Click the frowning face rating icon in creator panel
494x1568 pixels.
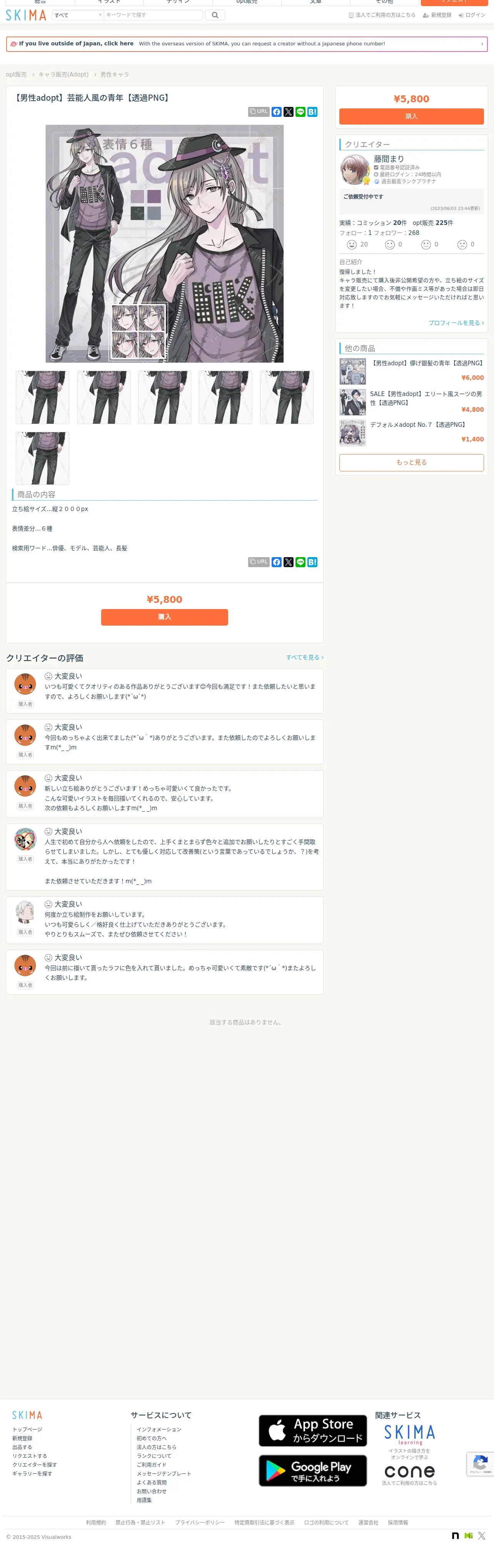462,245
